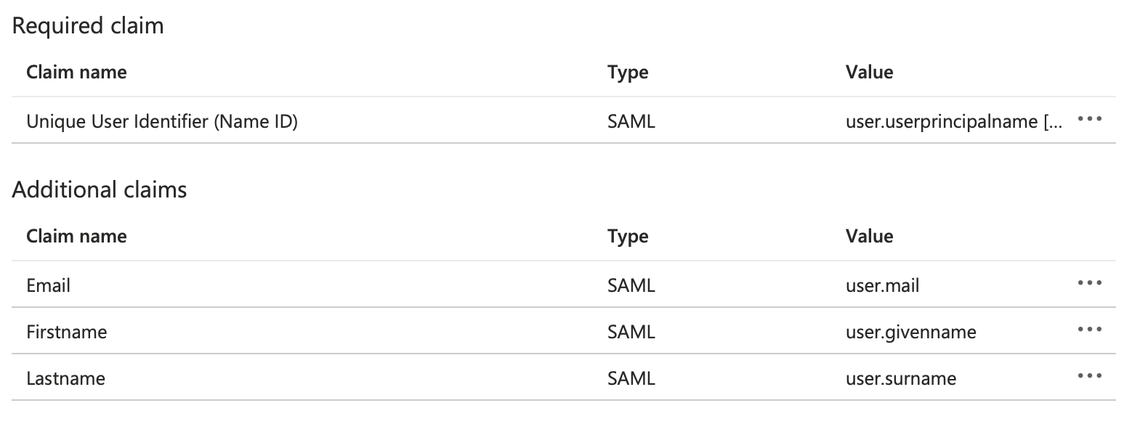Click Value column header under Required claim
Screen dimensions: 1148x424
[x=868, y=72]
